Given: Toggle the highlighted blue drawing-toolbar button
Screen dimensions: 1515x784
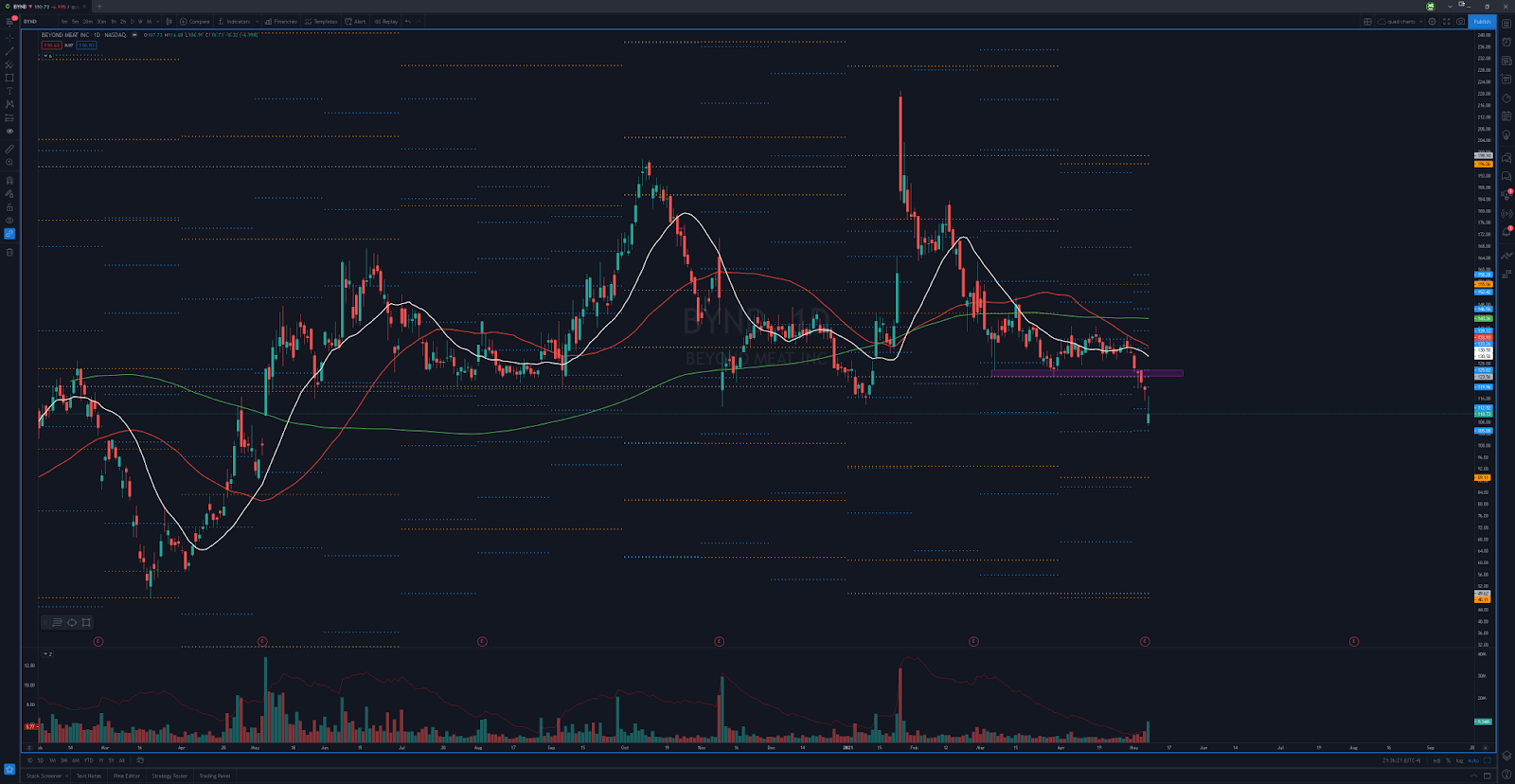Looking at the screenshot, I should [9, 234].
